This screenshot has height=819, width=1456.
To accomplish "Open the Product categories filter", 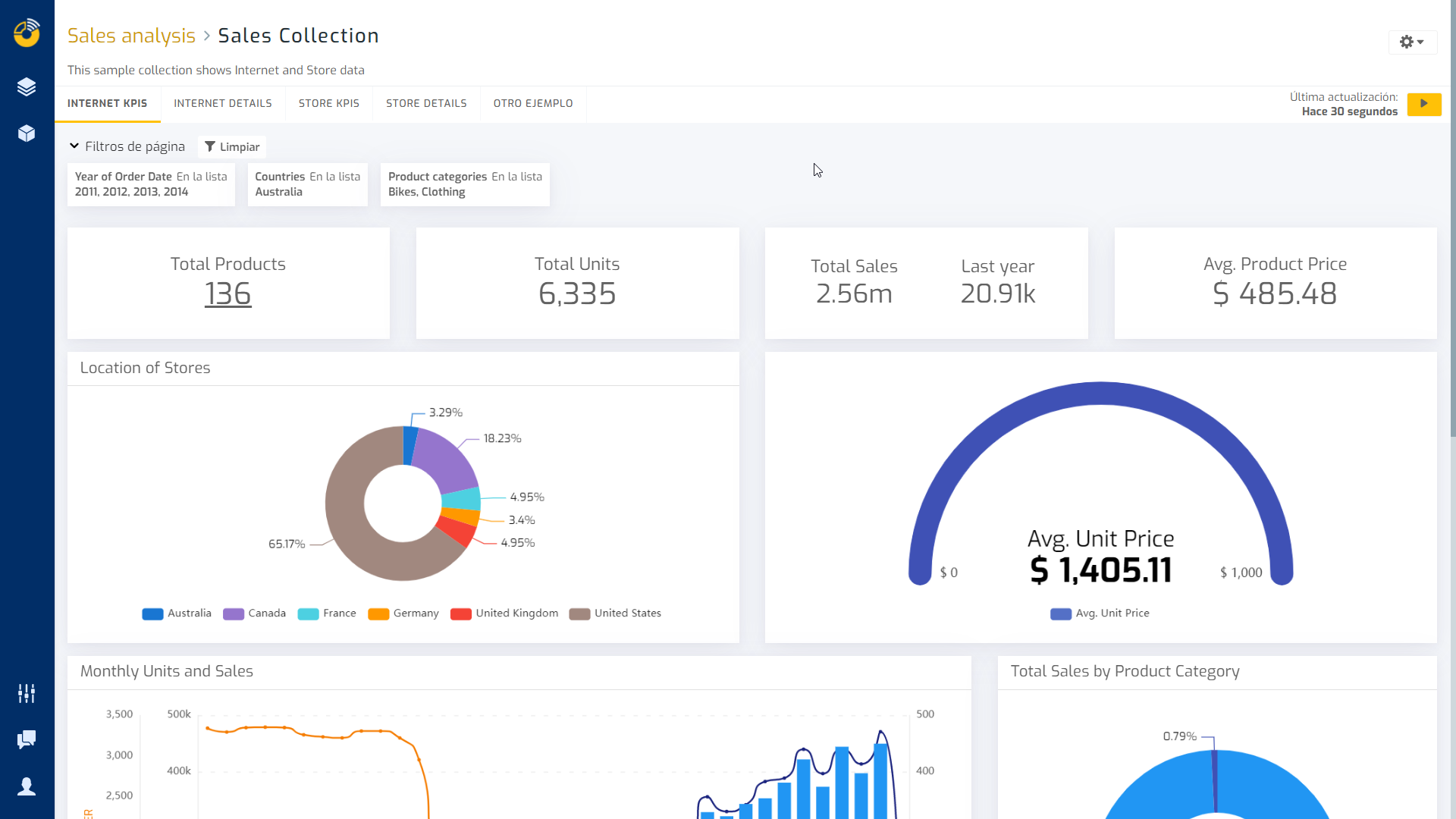I will 465,184.
